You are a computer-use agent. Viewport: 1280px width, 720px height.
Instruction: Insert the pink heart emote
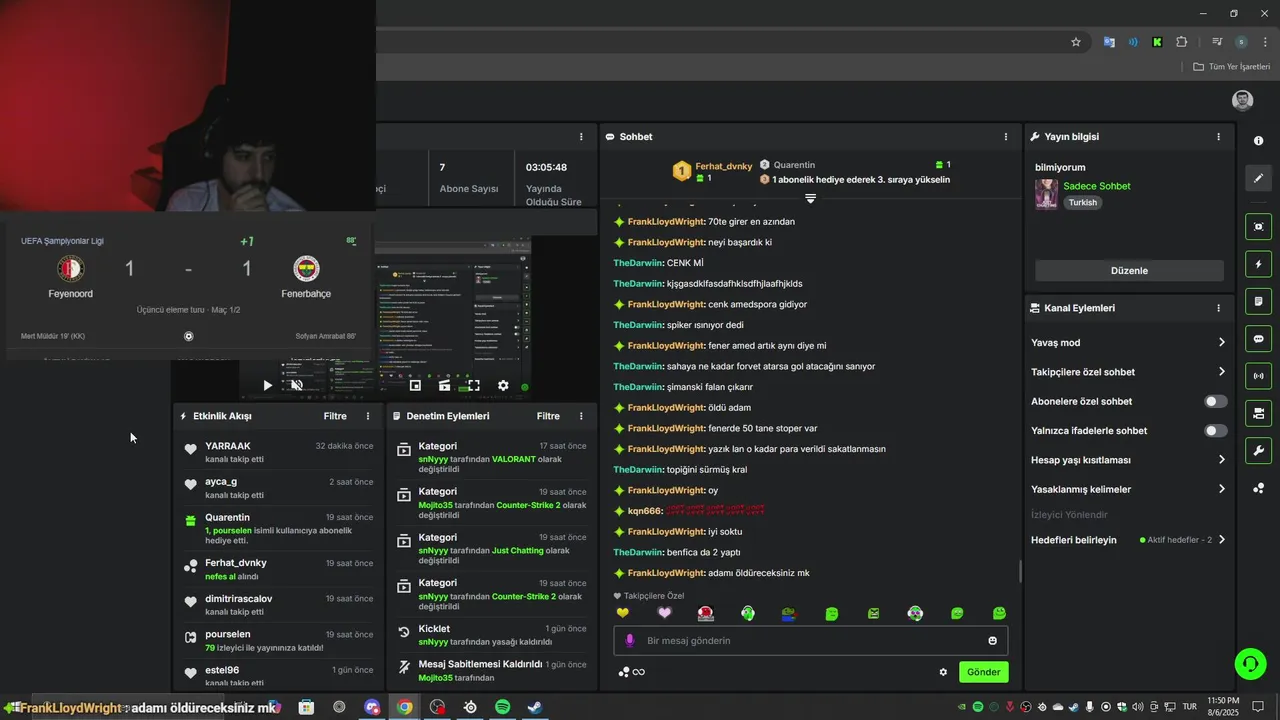coord(664,613)
